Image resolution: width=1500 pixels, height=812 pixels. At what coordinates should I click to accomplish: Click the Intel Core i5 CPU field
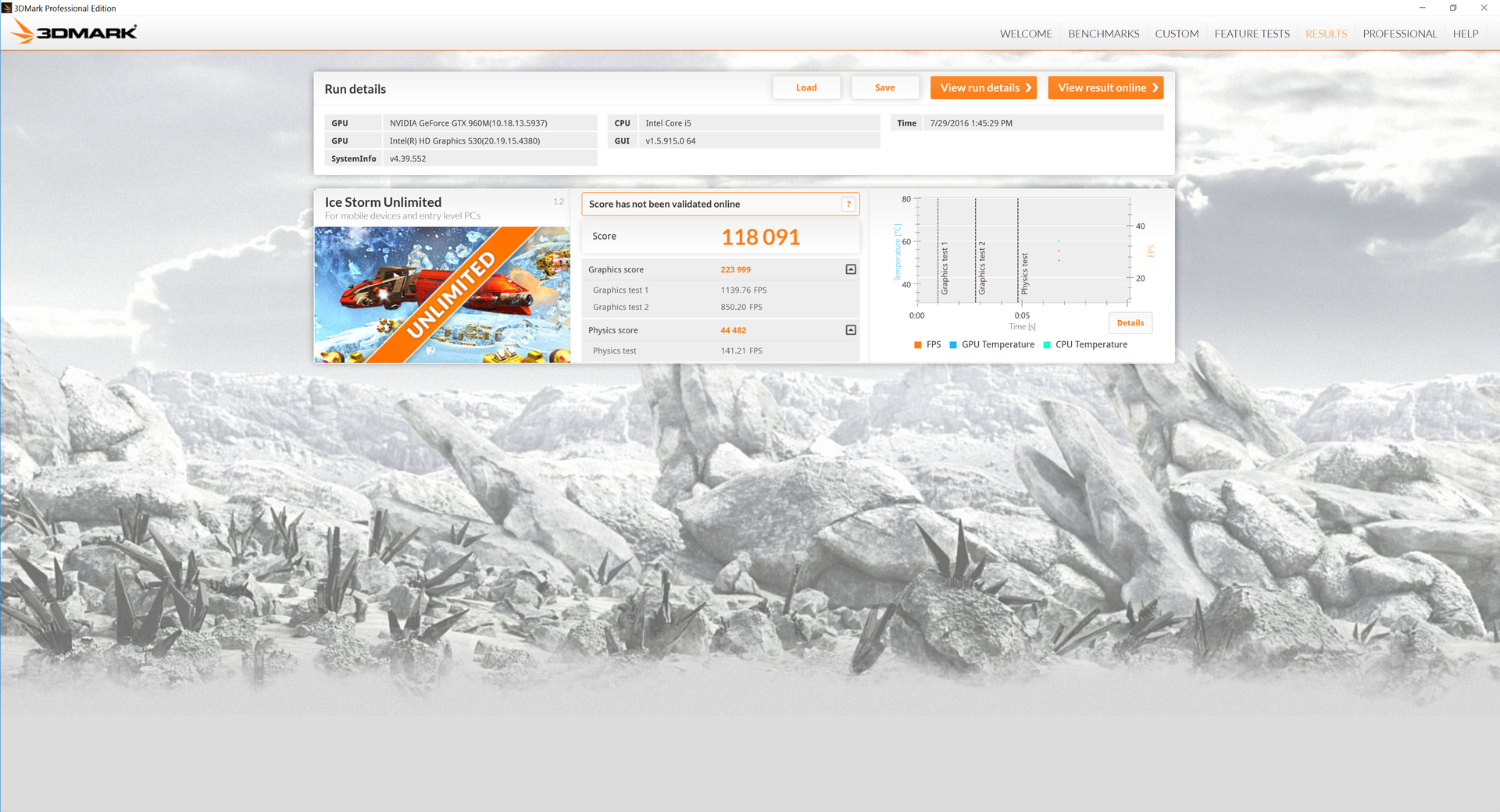759,123
